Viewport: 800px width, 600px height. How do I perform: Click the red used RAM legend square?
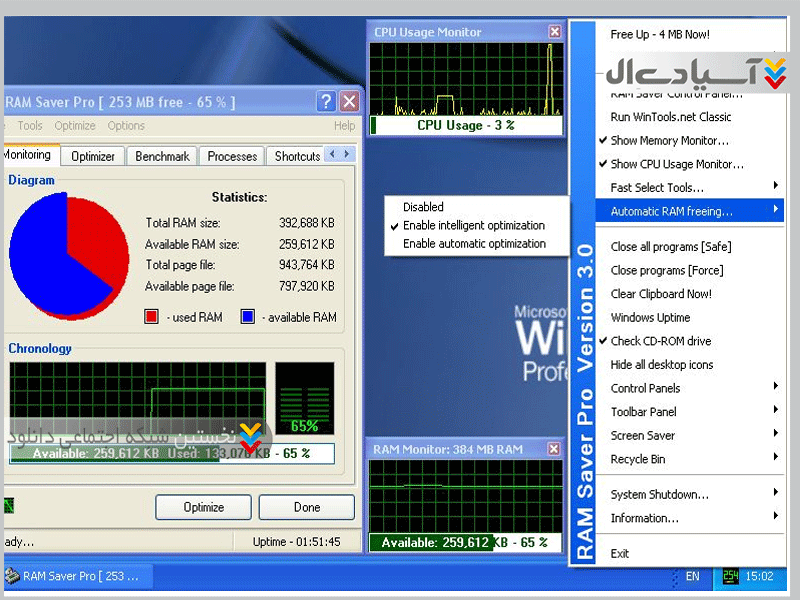(x=152, y=317)
